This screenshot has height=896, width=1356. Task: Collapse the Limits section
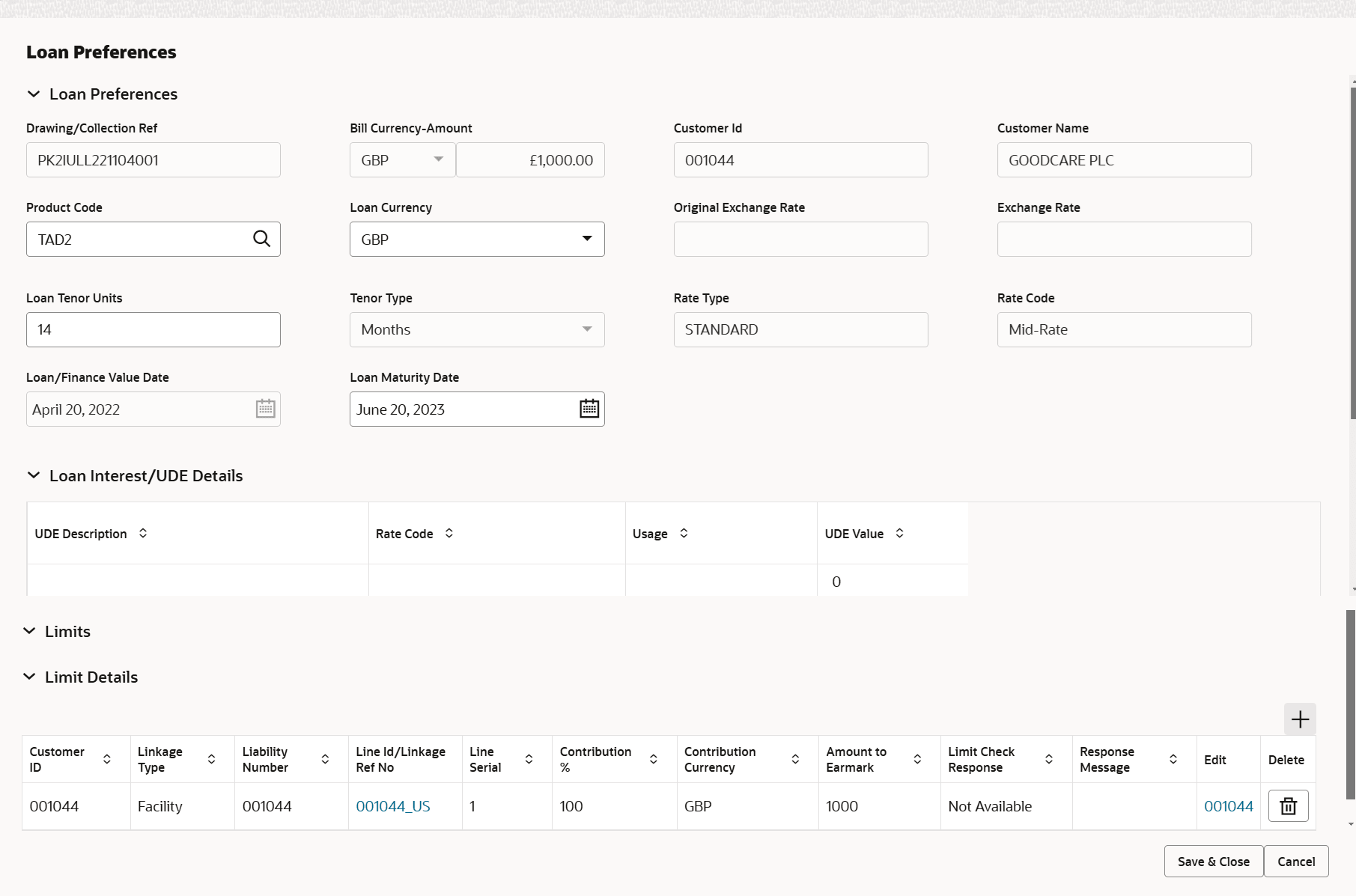(x=29, y=631)
